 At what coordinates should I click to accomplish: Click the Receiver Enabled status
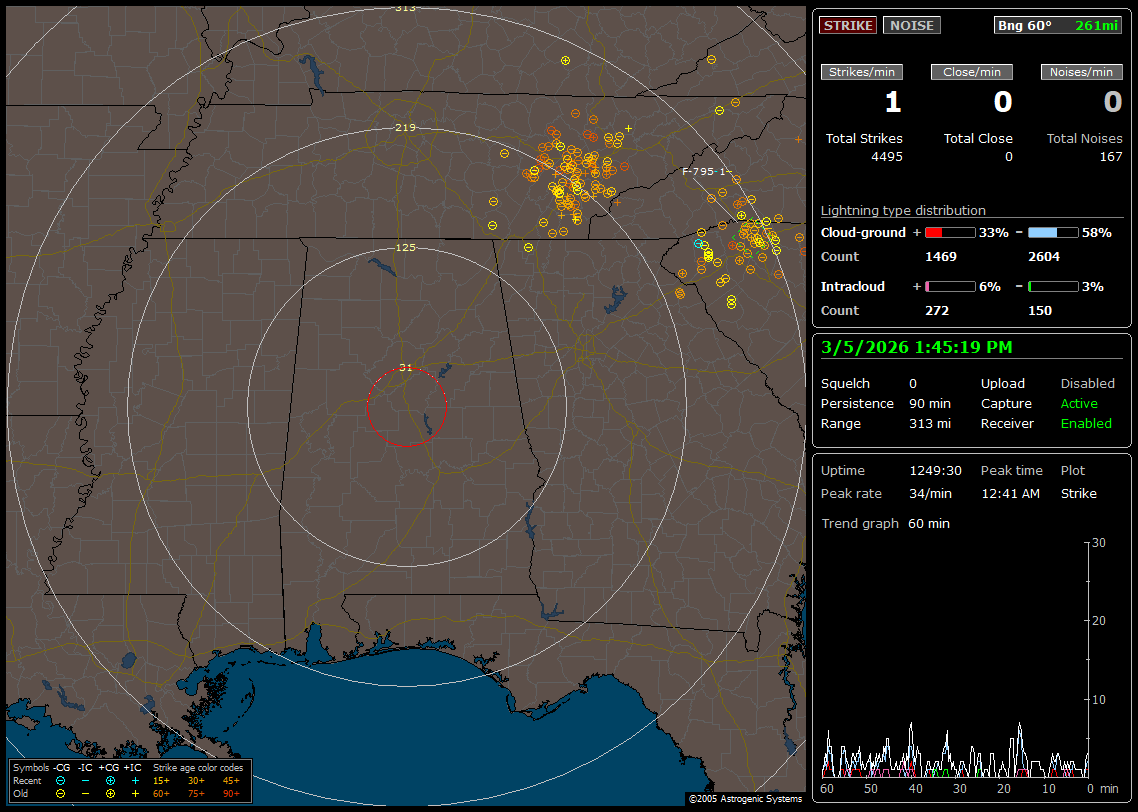1086,424
